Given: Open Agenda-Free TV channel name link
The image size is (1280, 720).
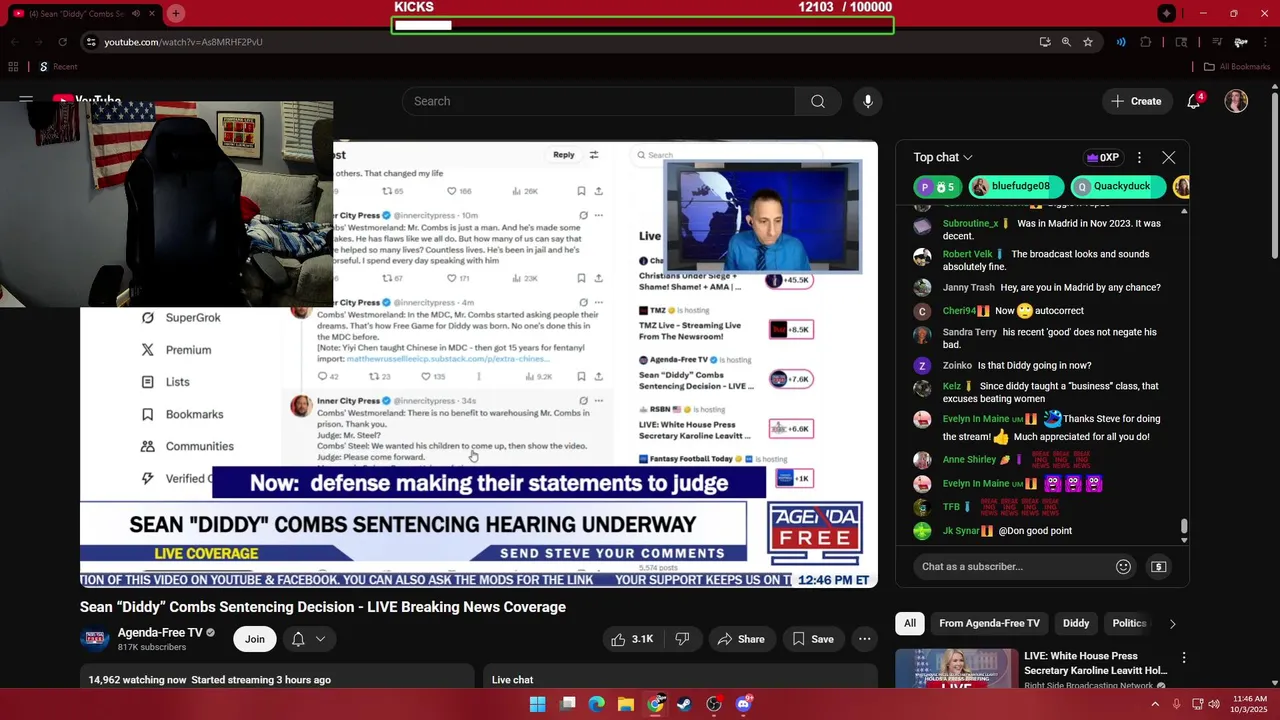Looking at the screenshot, I should [160, 632].
